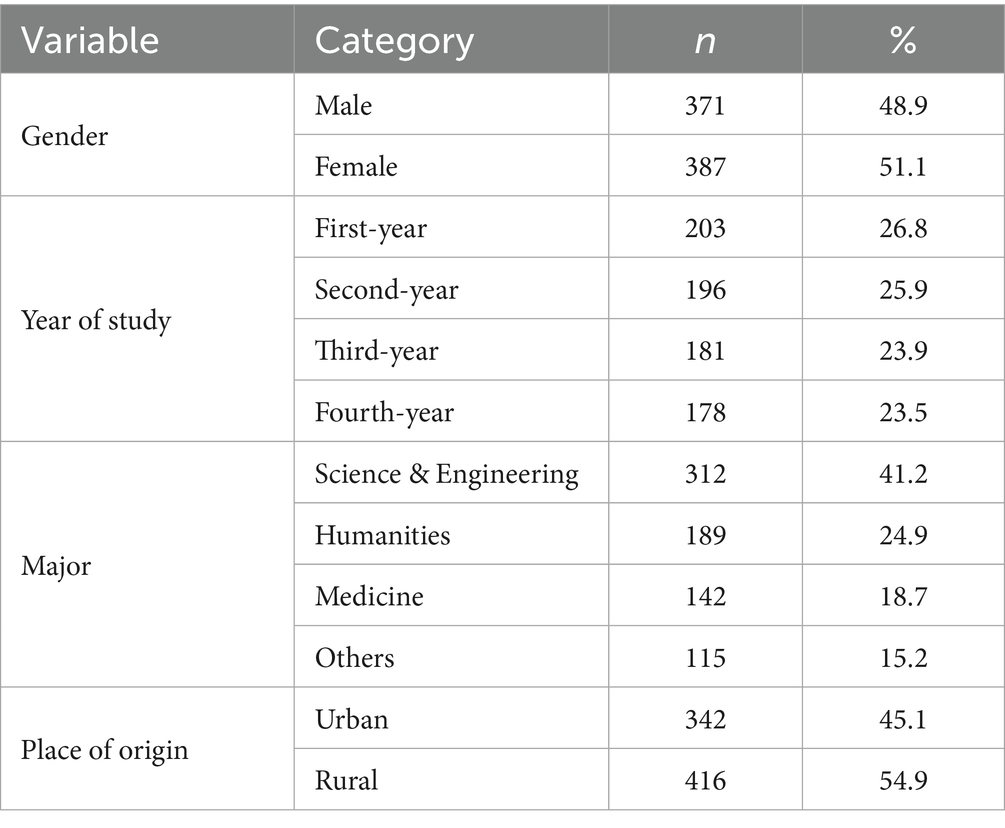Select the Urban category cell

coord(351,719)
